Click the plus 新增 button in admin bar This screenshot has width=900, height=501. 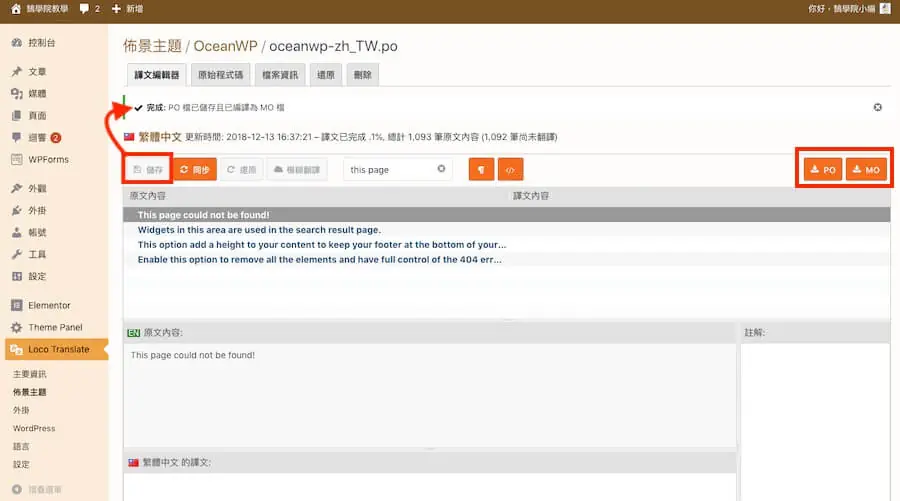pyautogui.click(x=127, y=9)
